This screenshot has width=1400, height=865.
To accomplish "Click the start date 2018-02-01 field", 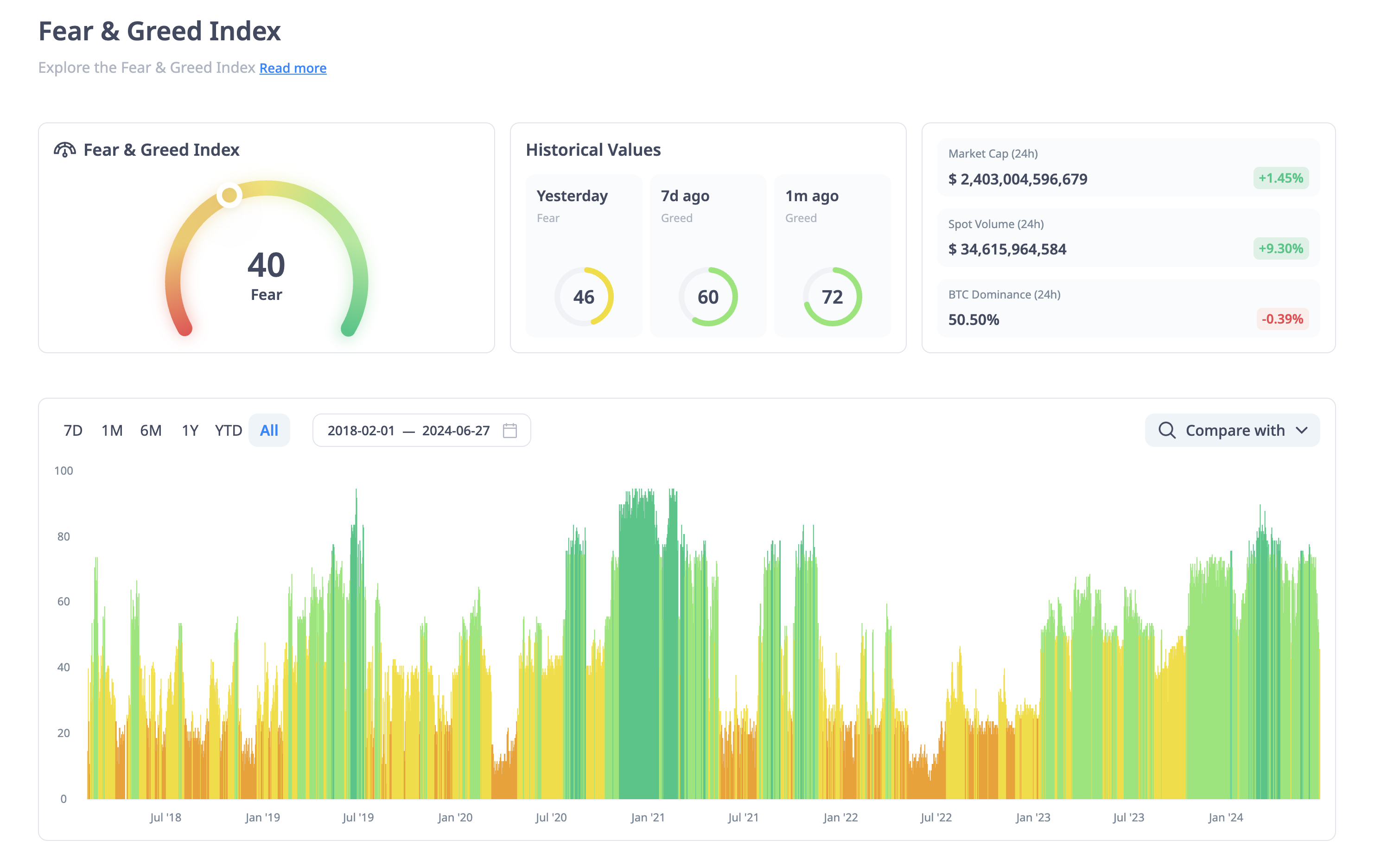I will (361, 430).
